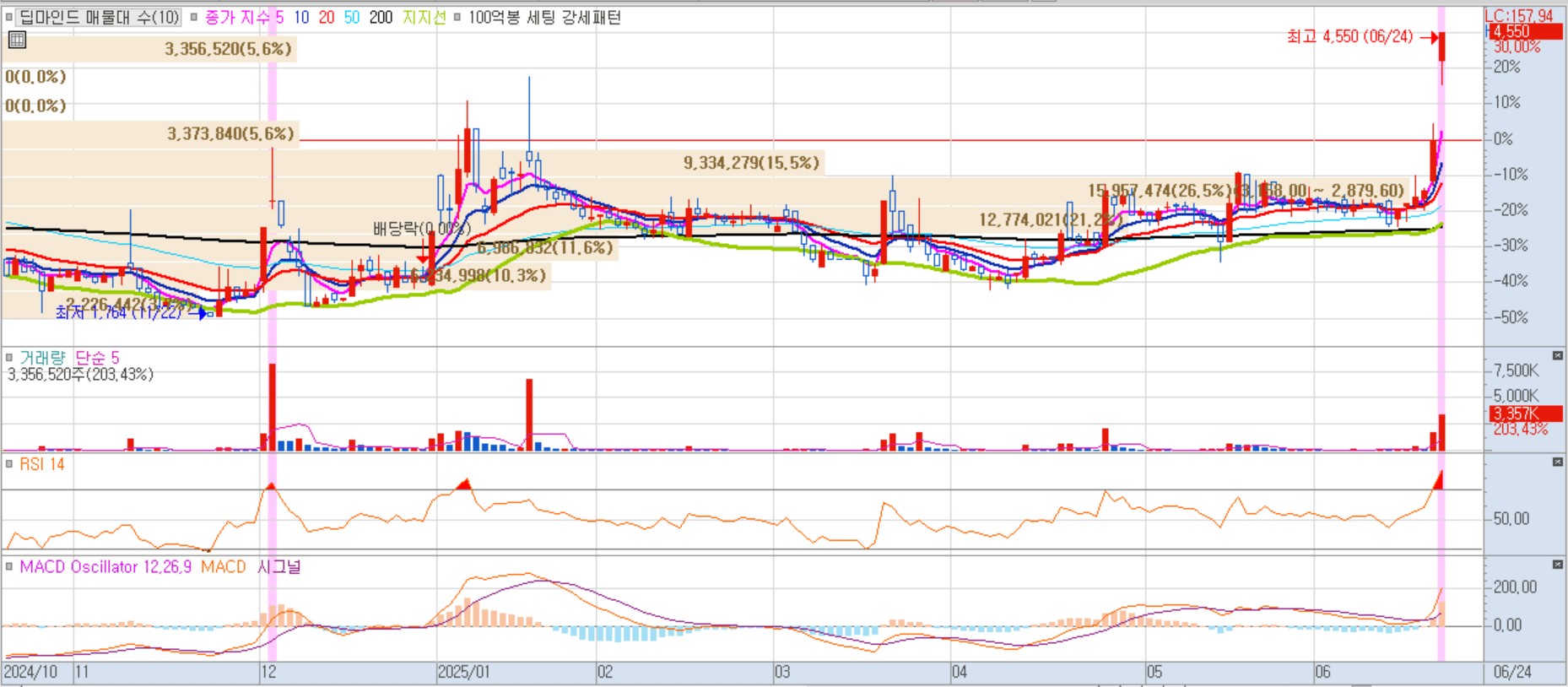The height and width of the screenshot is (687, 1568).
Task: Select the cyan 50-period average label
Action: click(x=352, y=17)
